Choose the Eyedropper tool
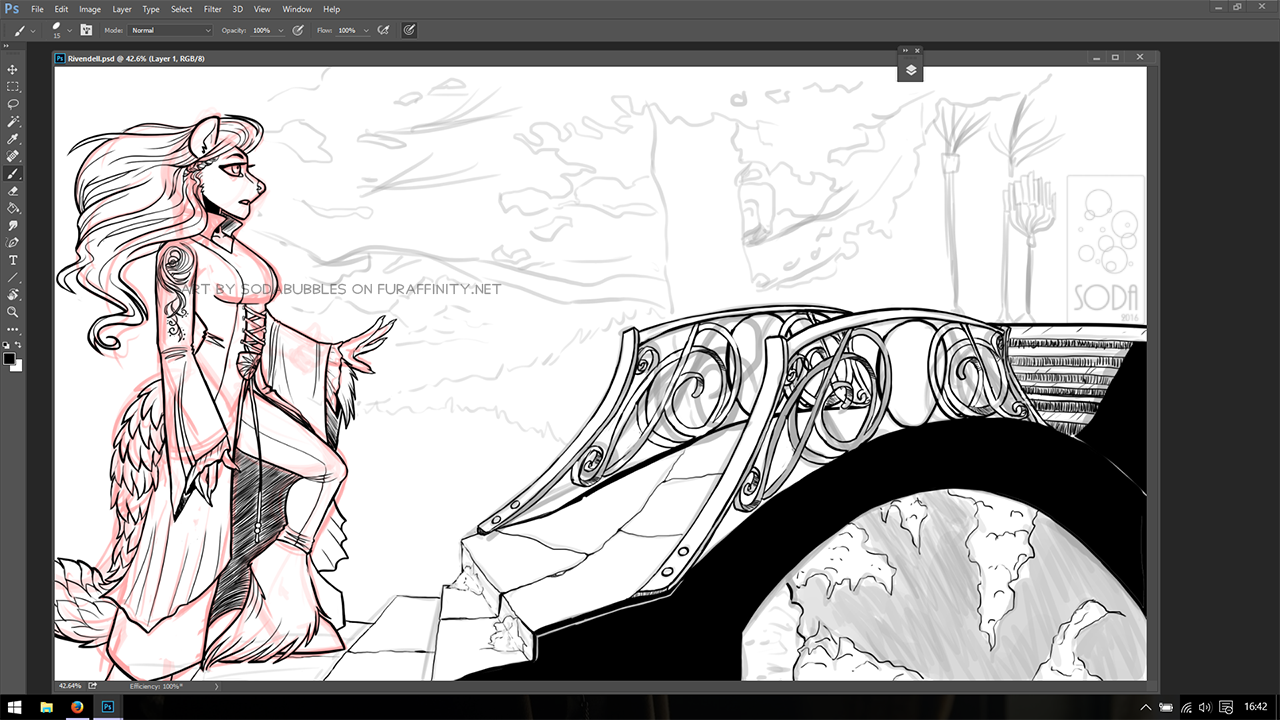This screenshot has height=720, width=1280. (x=13, y=139)
